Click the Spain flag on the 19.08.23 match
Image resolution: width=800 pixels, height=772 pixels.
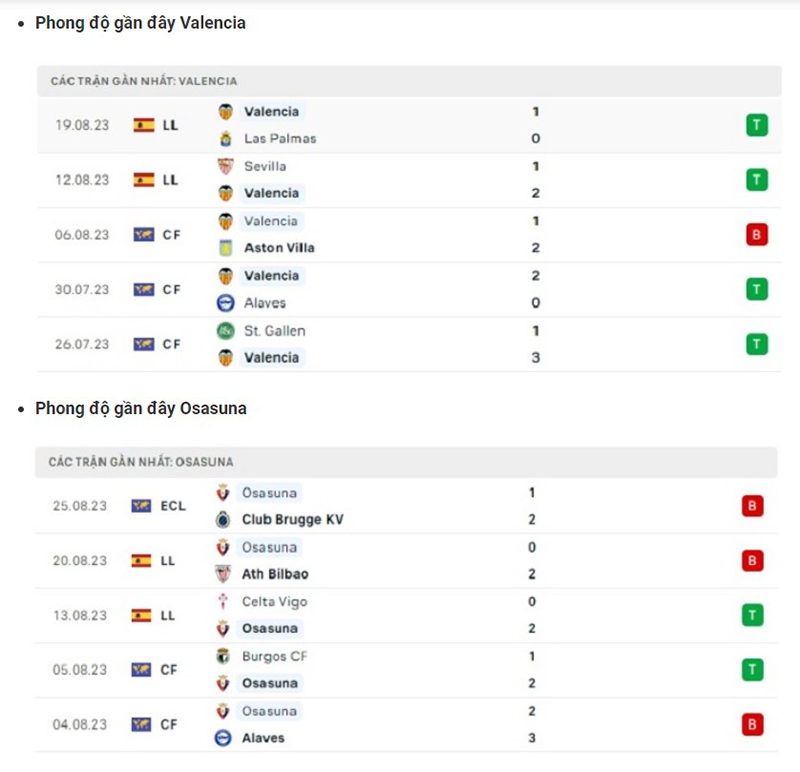coord(144,125)
